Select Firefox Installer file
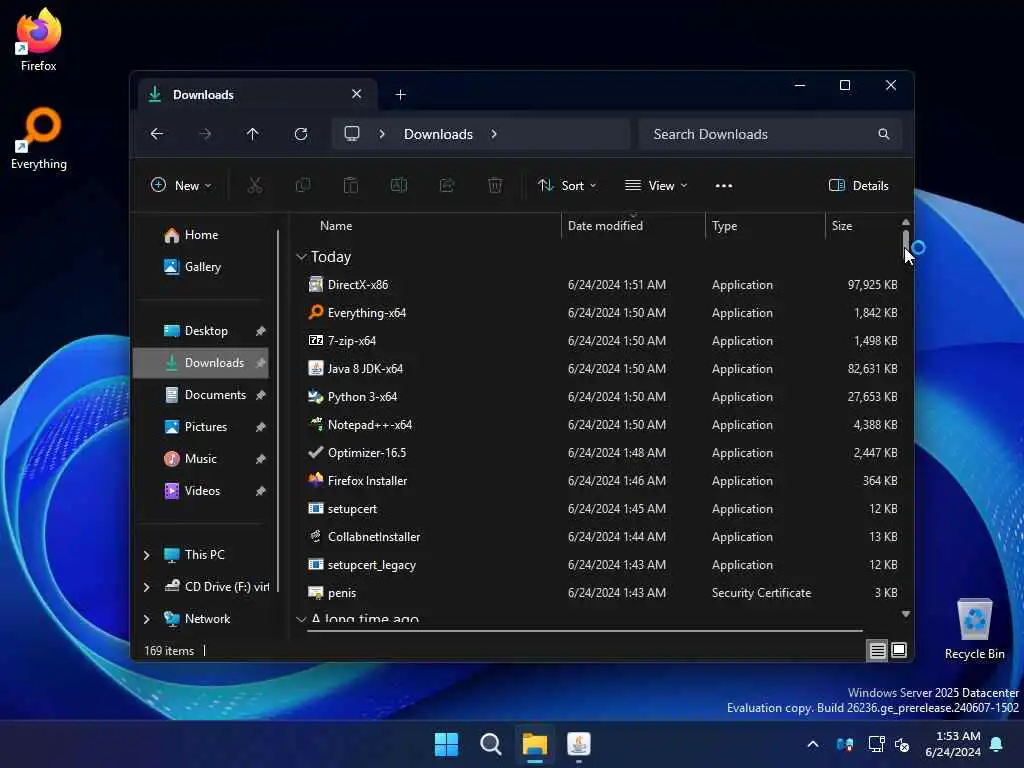Screen dimensions: 1024x768 coord(367,481)
